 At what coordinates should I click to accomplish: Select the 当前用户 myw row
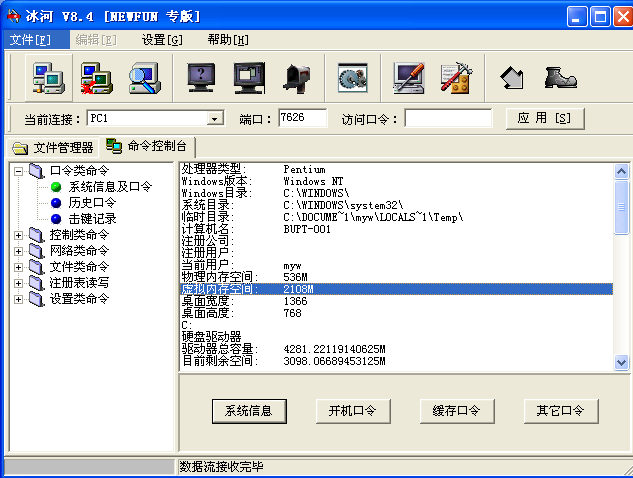point(396,265)
